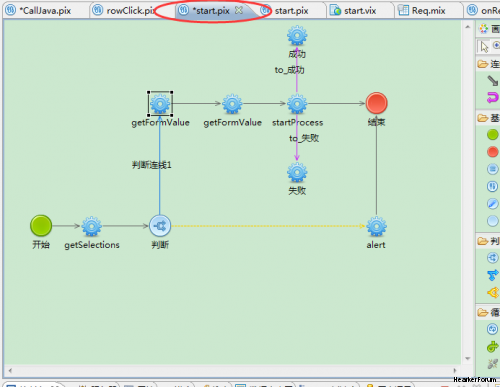The width and height of the screenshot is (500, 387).
Task: Click the 成功 gear node at top
Action: pos(297,35)
